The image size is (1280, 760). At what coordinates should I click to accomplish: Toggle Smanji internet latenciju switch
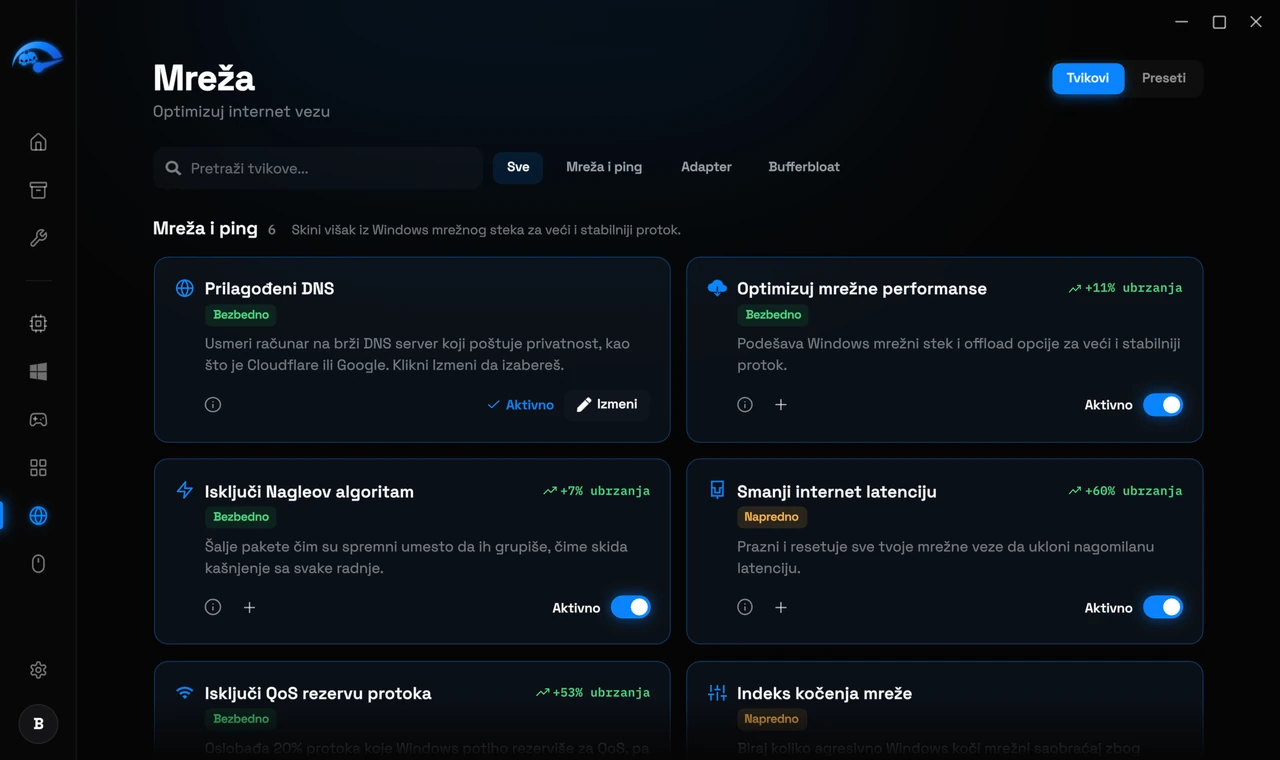coord(1163,607)
